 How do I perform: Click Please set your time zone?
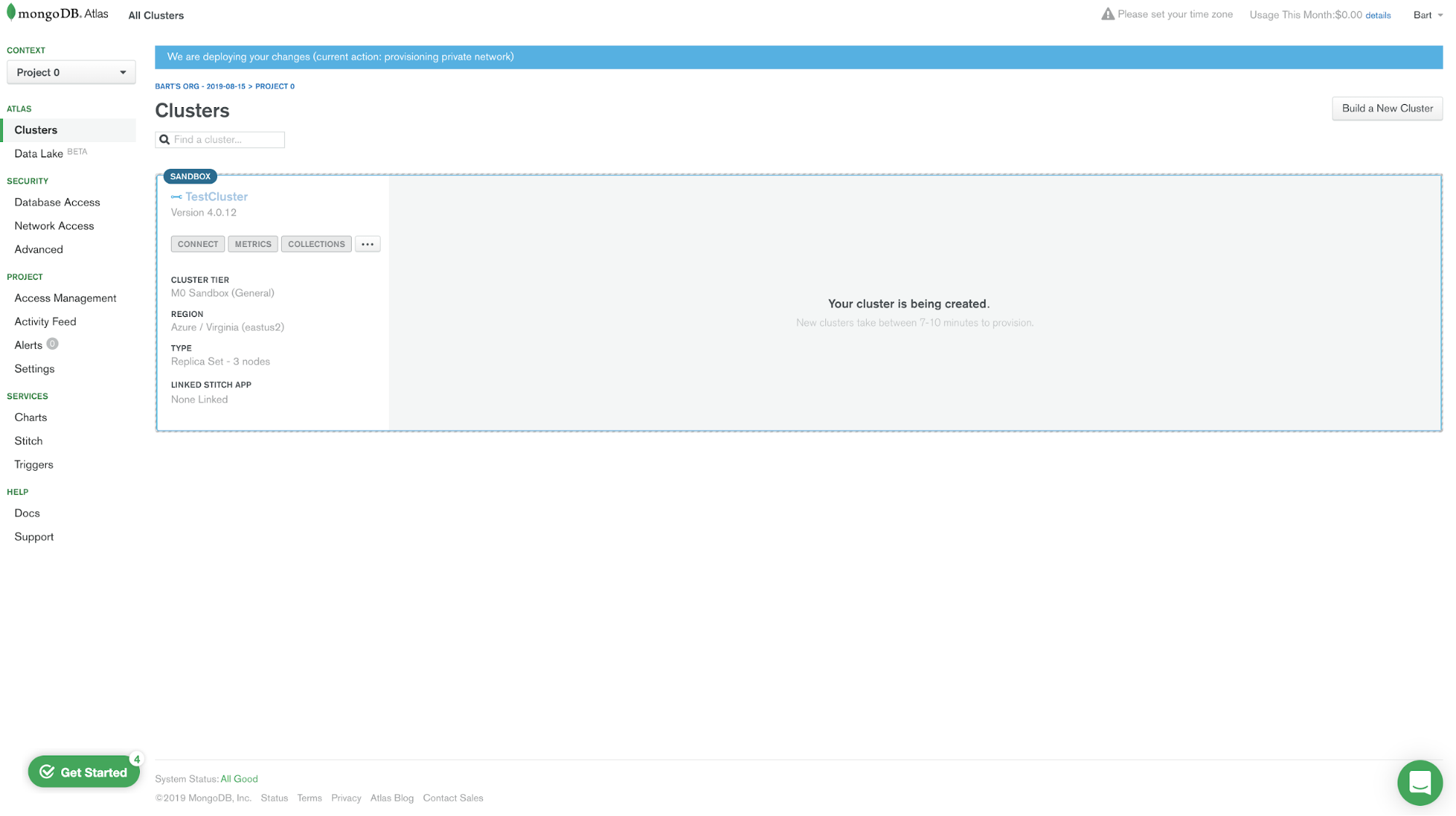coord(1175,15)
